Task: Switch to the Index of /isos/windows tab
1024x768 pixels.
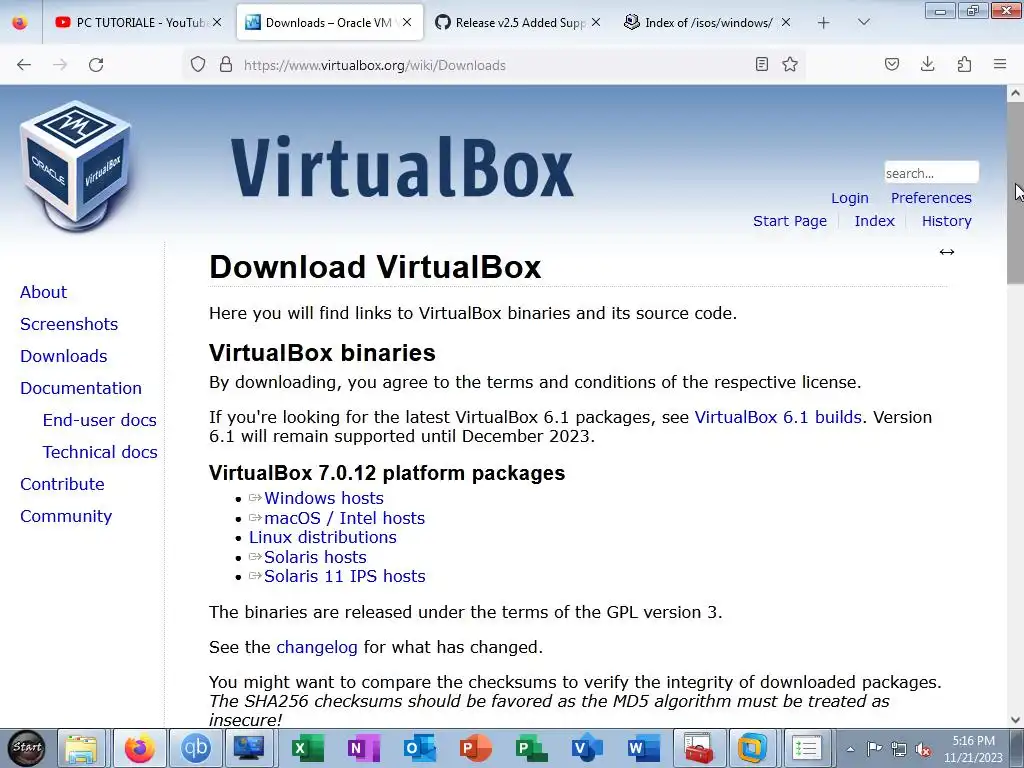Action: click(707, 22)
